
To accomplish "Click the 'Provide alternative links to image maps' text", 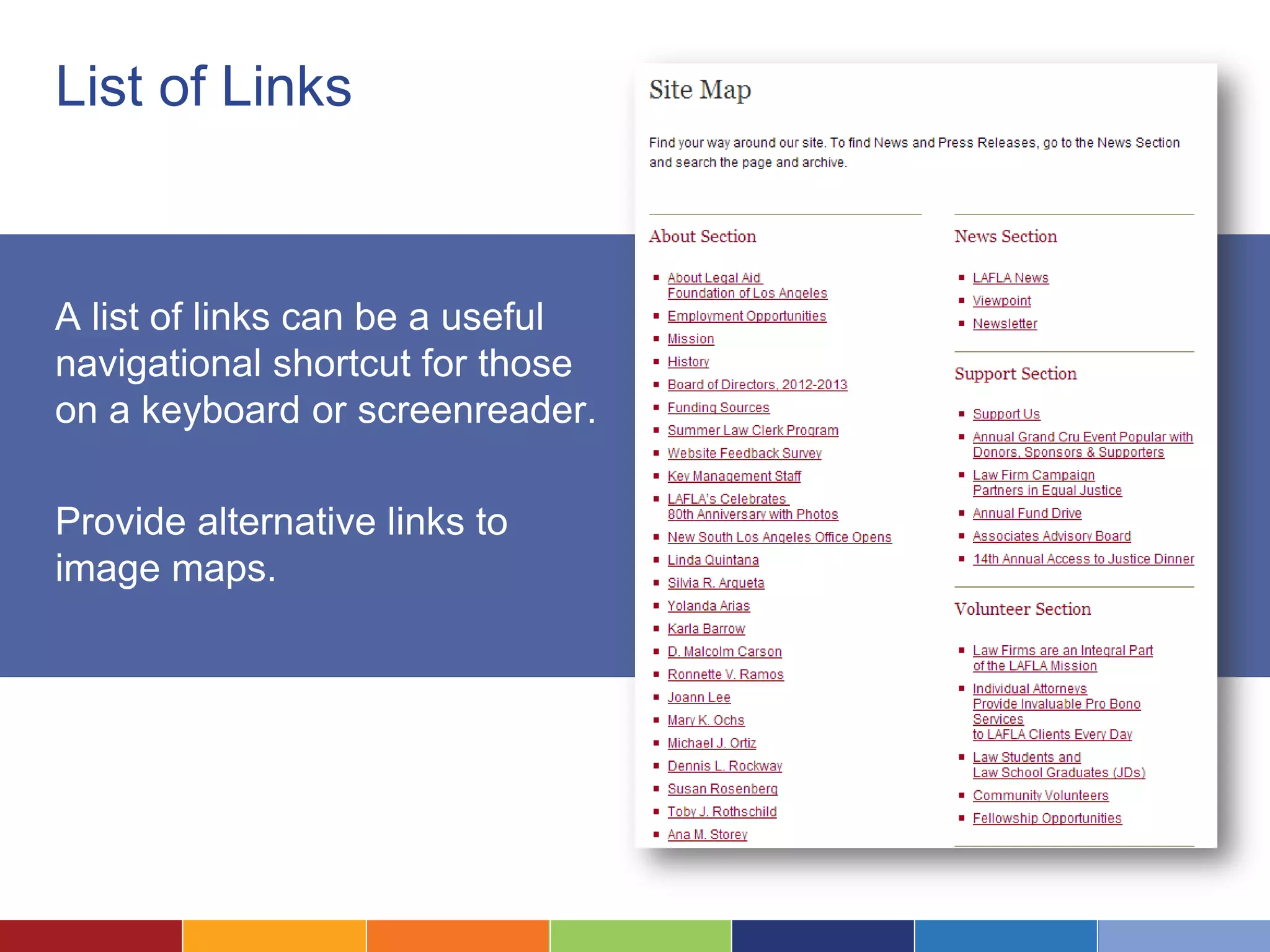I will (282, 545).
